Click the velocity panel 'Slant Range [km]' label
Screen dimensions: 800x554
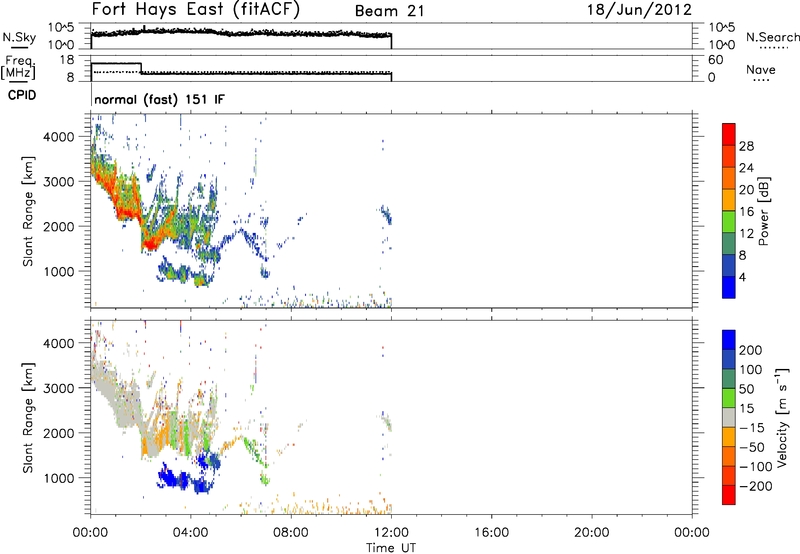click(x=28, y=418)
